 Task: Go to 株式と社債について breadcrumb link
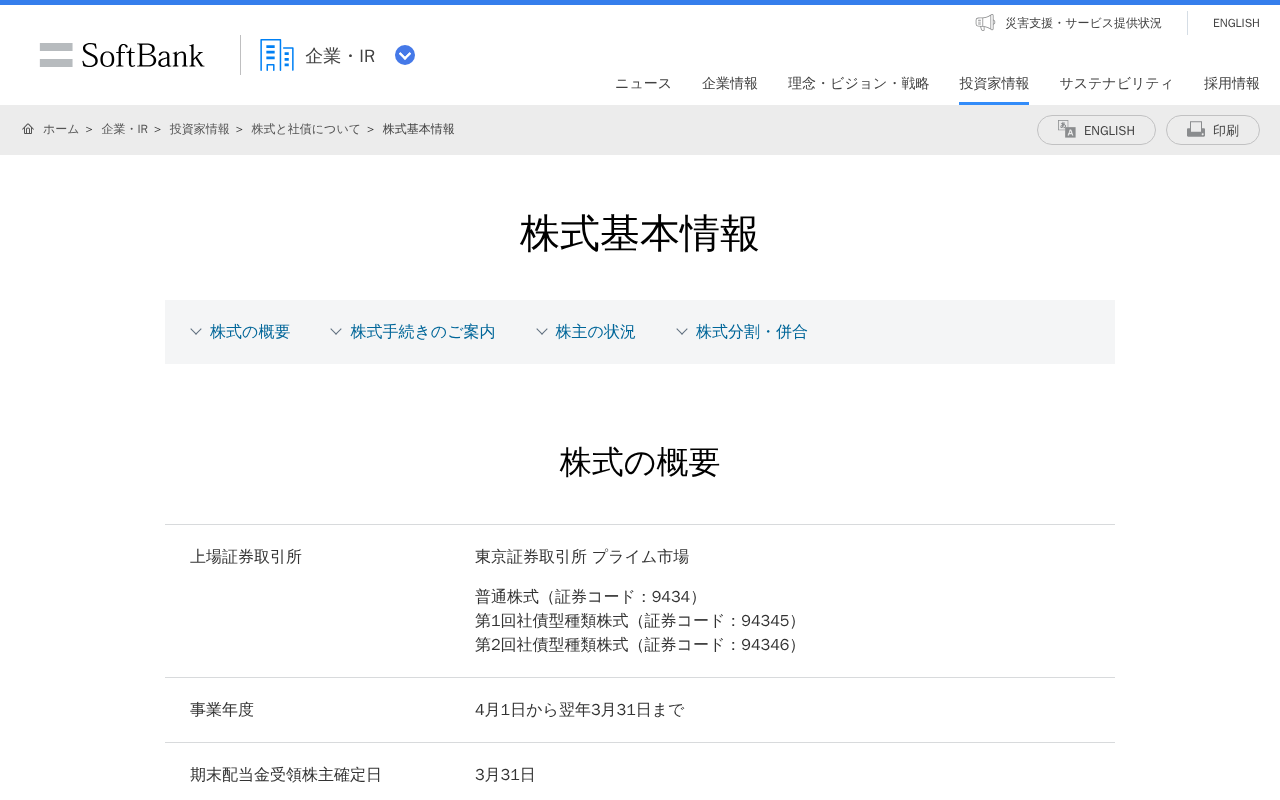(x=306, y=129)
